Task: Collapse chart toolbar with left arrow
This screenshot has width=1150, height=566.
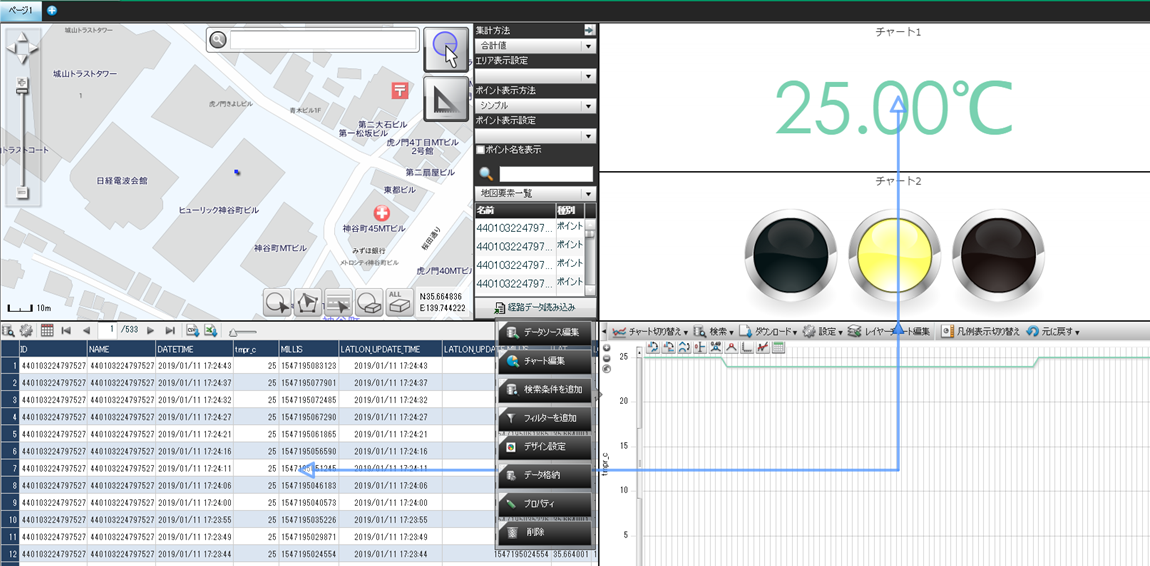Action: click(604, 331)
